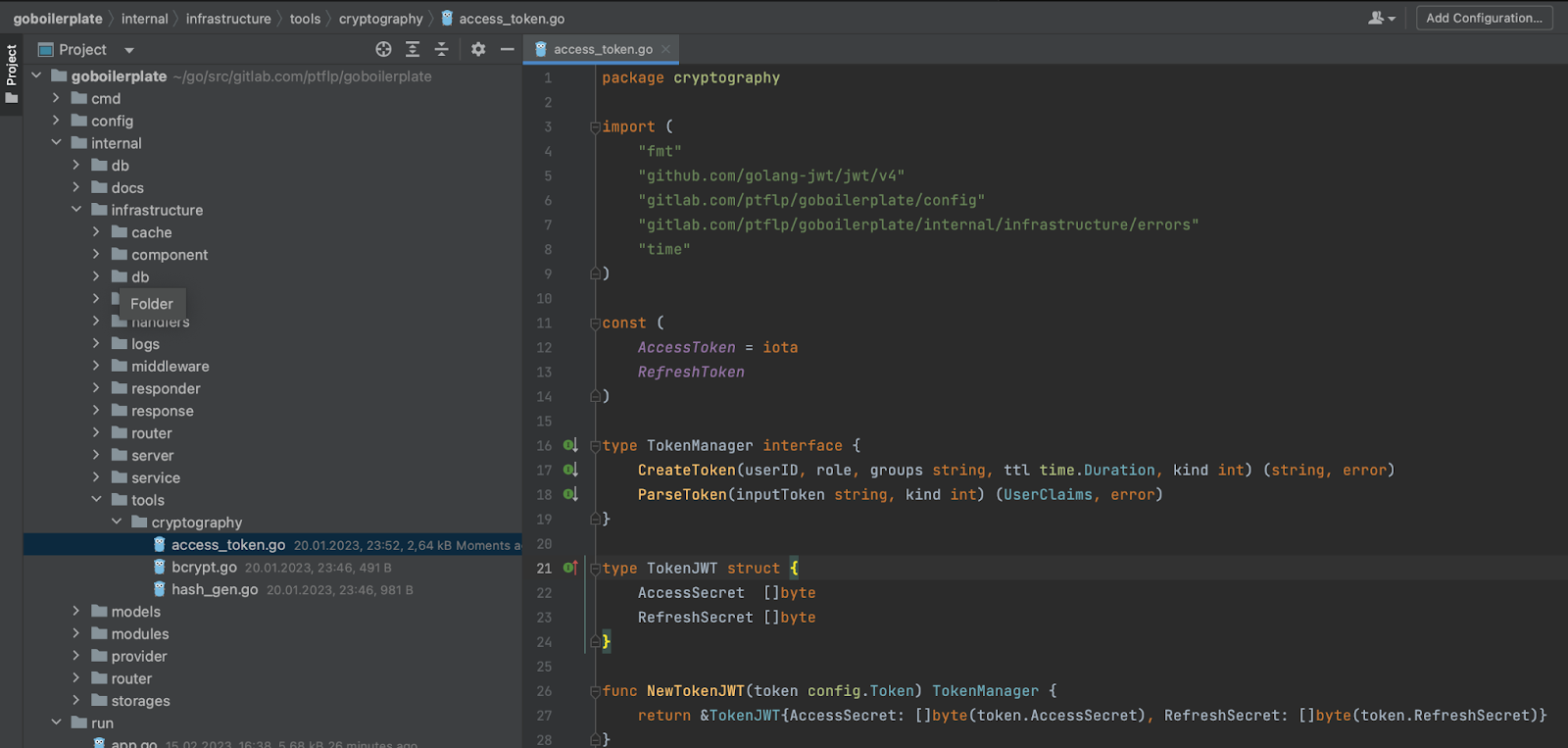Click the implementations gutter icon on line 16
This screenshot has width=1568, height=748.
click(570, 445)
